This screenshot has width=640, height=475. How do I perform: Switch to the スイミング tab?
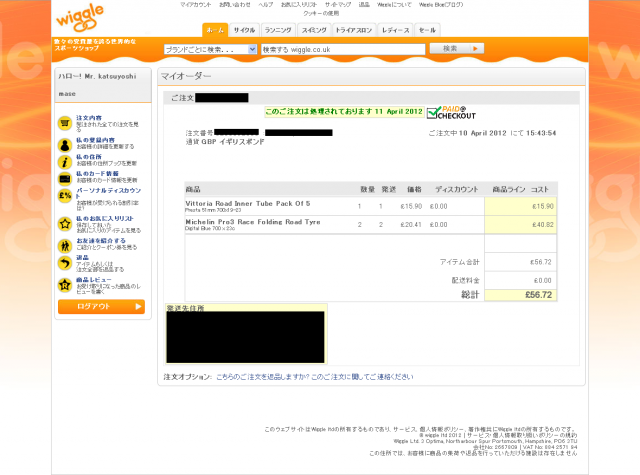pyautogui.click(x=314, y=30)
